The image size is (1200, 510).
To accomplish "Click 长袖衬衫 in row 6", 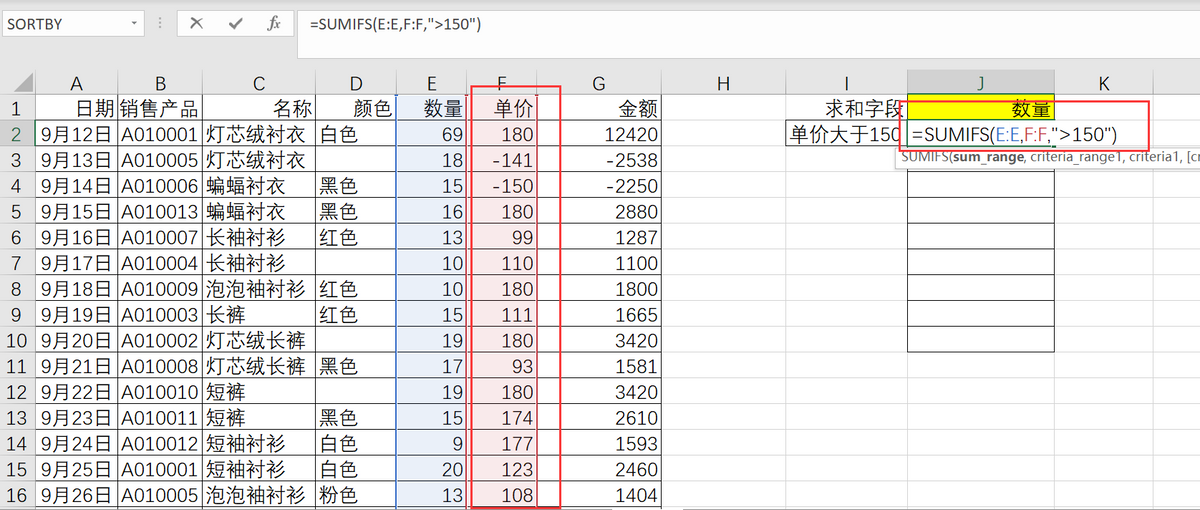I will click(x=259, y=237).
